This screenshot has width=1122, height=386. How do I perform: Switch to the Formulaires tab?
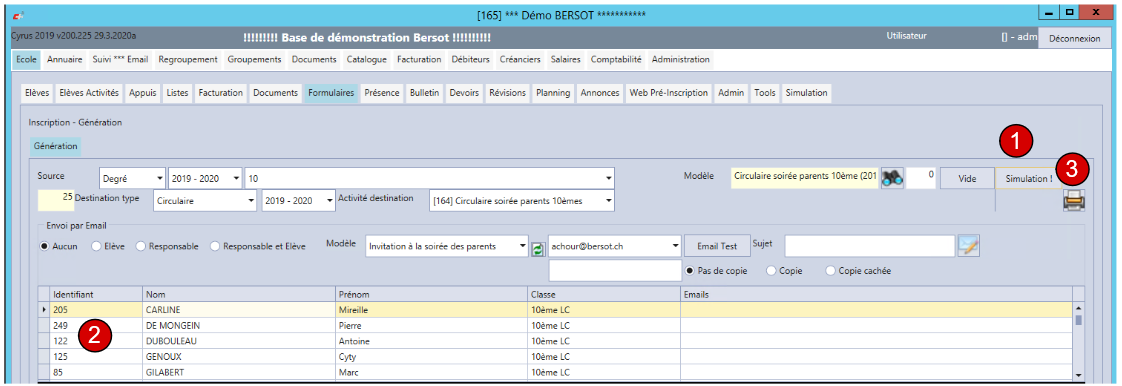pyautogui.click(x=331, y=93)
